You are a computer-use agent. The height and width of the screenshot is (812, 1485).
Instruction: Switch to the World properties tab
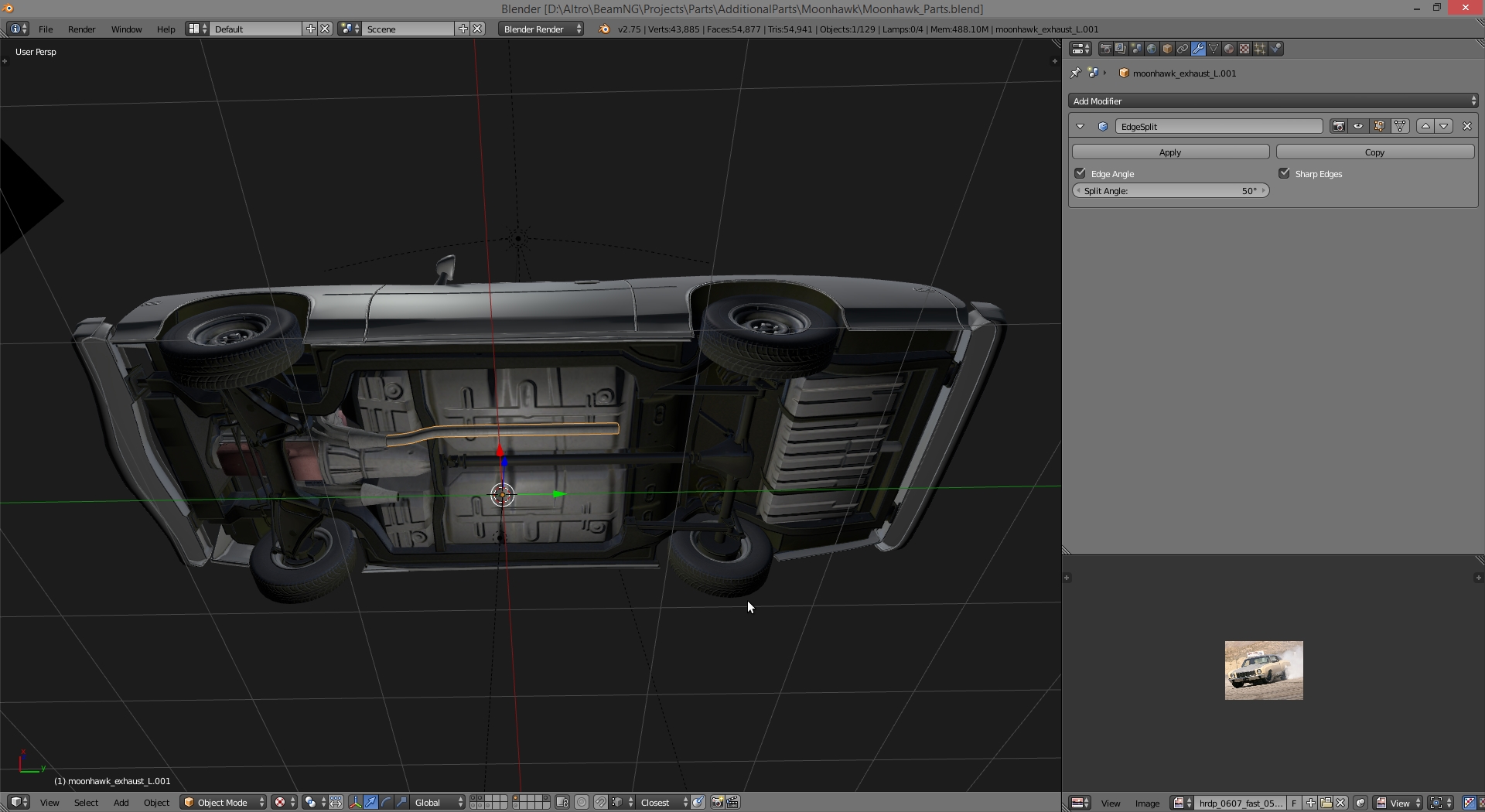[x=1152, y=49]
